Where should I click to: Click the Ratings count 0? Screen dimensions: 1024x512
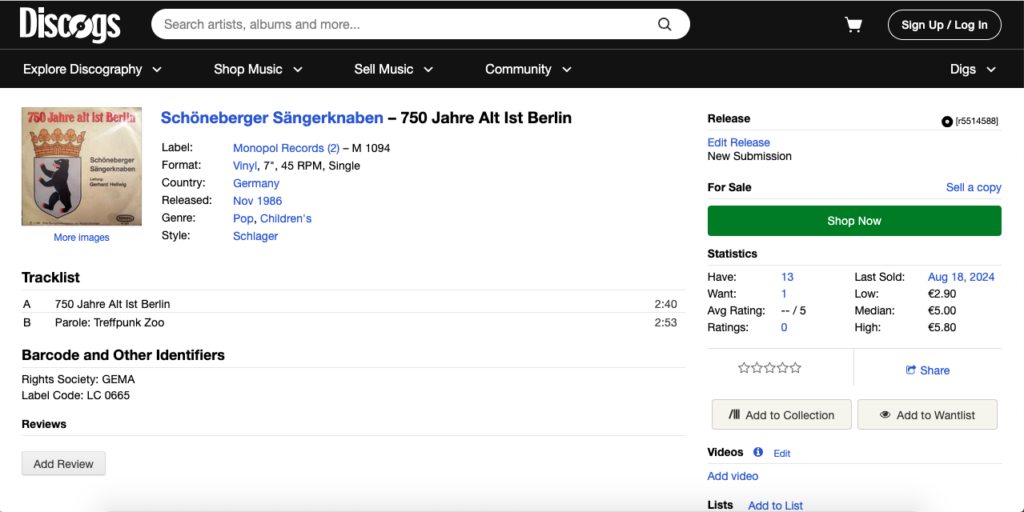(x=784, y=328)
